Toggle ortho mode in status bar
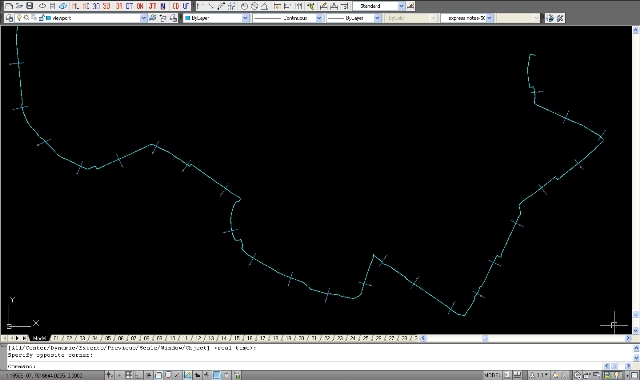 point(139,375)
